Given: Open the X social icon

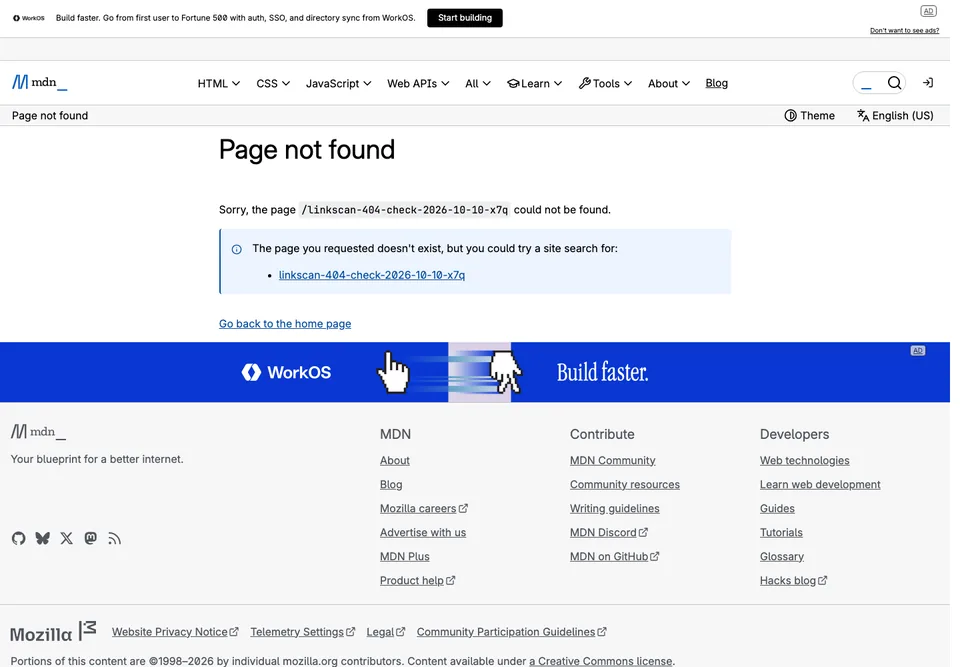Looking at the screenshot, I should [66, 538].
